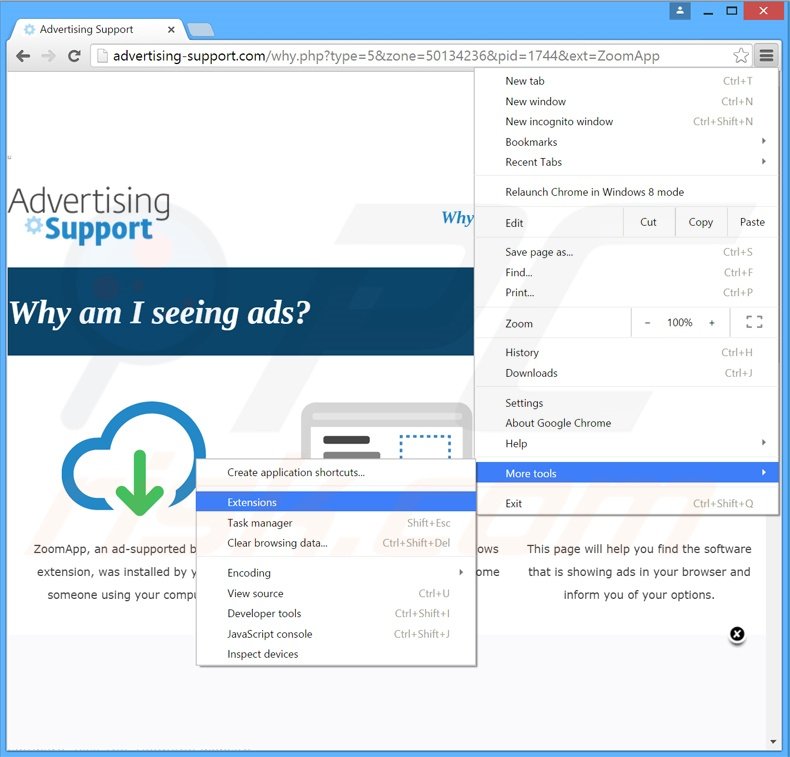
Task: Choose Find... from Chrome menu
Action: (x=627, y=272)
